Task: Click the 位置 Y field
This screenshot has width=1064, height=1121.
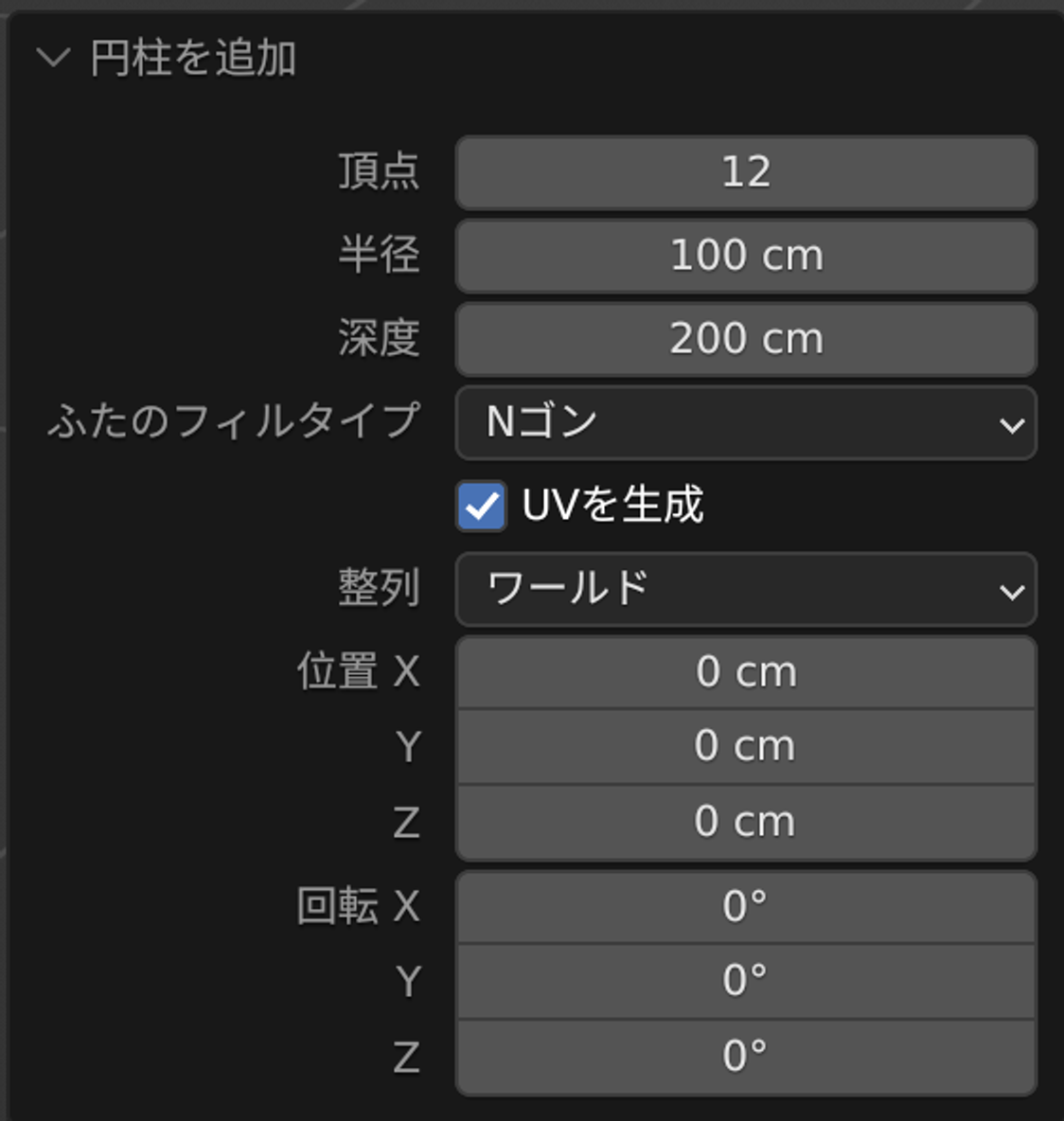Action: [746, 746]
